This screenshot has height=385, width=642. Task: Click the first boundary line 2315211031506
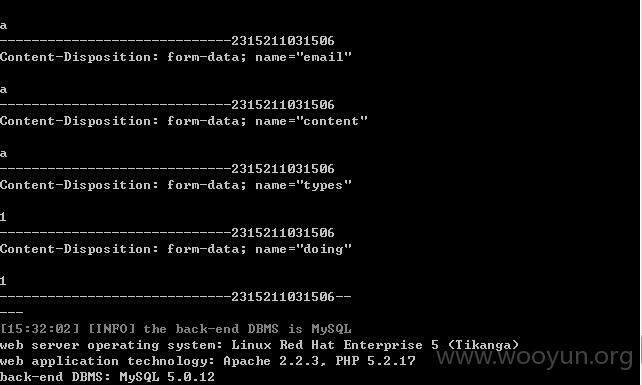167,41
